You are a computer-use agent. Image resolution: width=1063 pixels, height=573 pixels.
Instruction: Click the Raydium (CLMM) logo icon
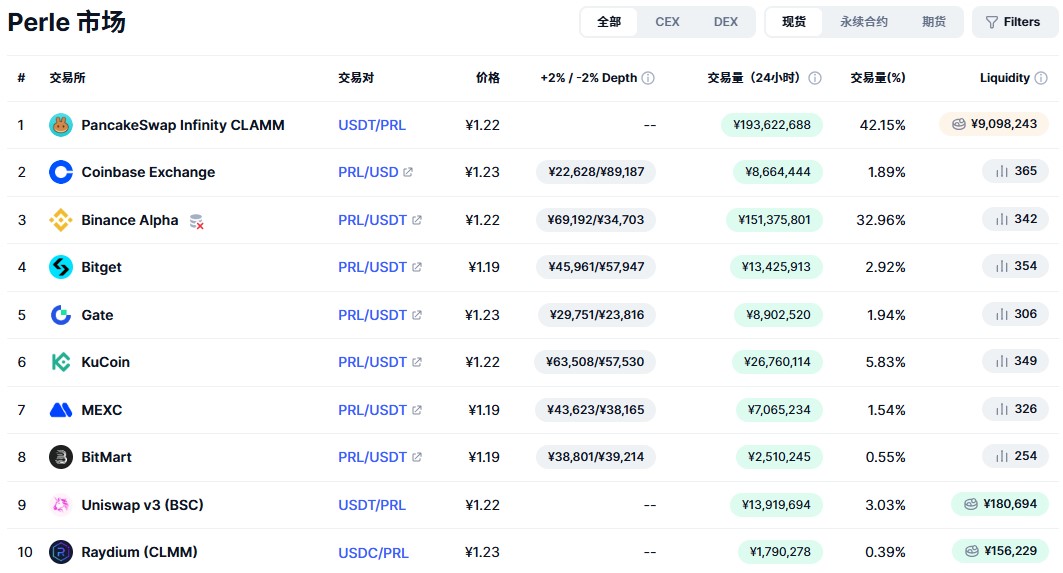[61, 552]
